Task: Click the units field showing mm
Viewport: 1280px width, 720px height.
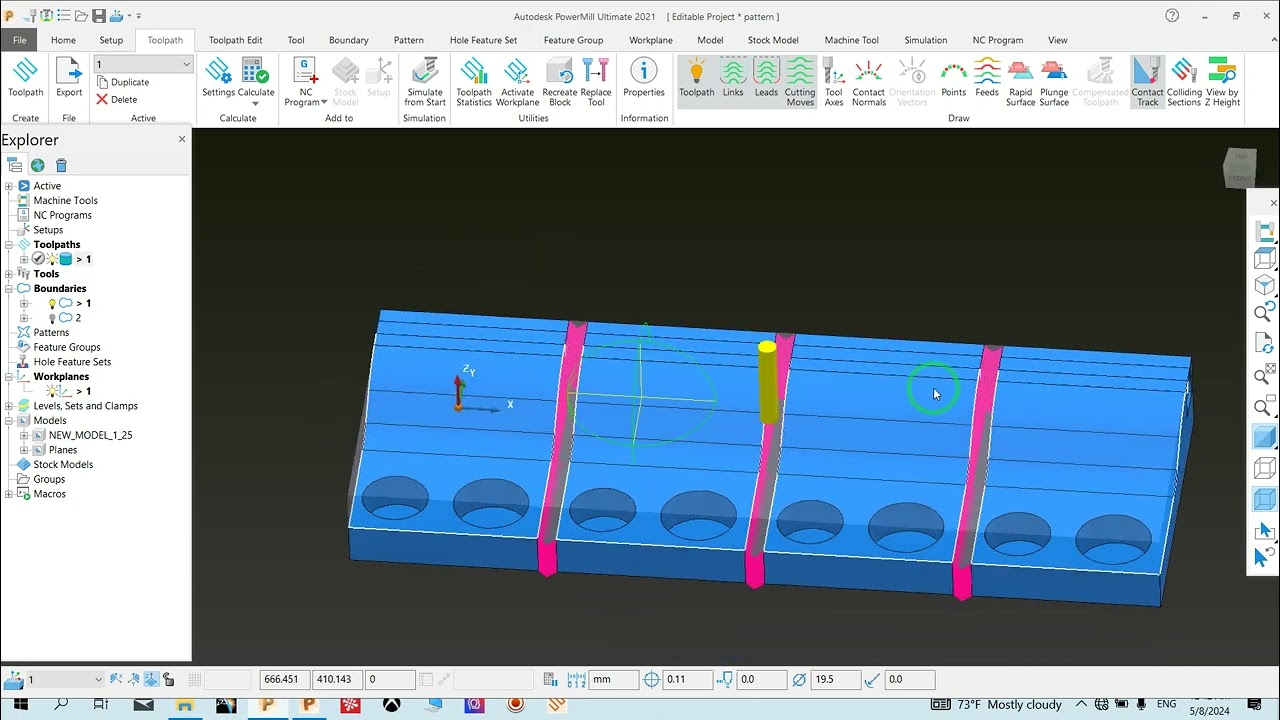Action: pyautogui.click(x=614, y=679)
